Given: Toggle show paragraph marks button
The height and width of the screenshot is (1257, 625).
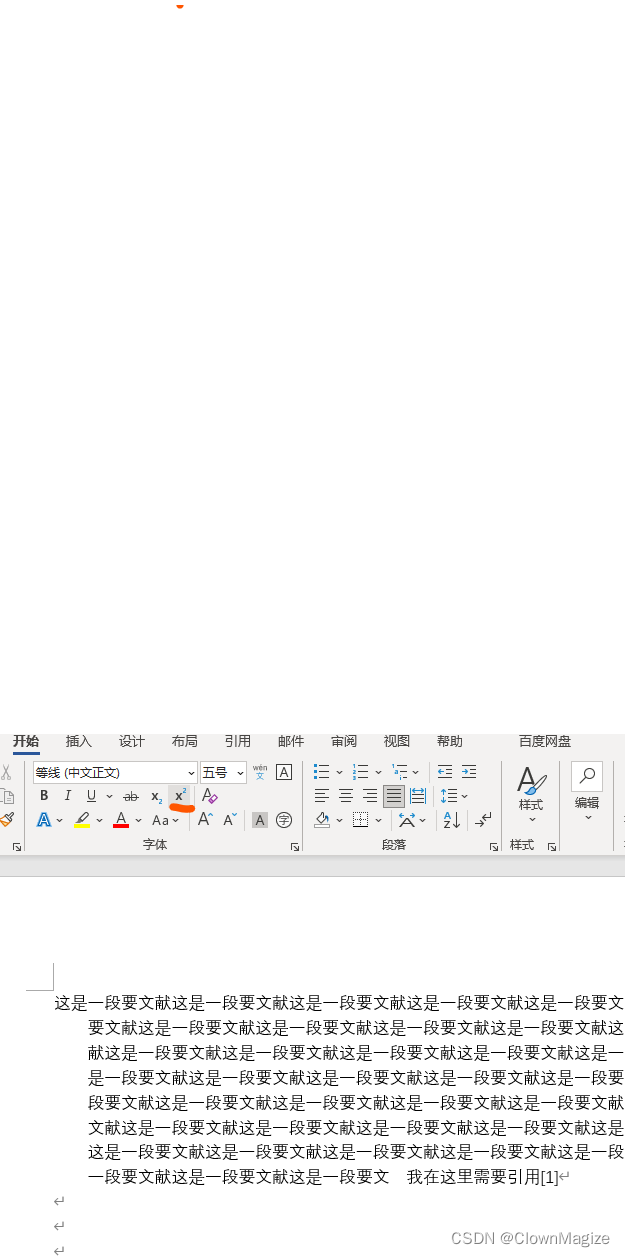Looking at the screenshot, I should click(484, 820).
